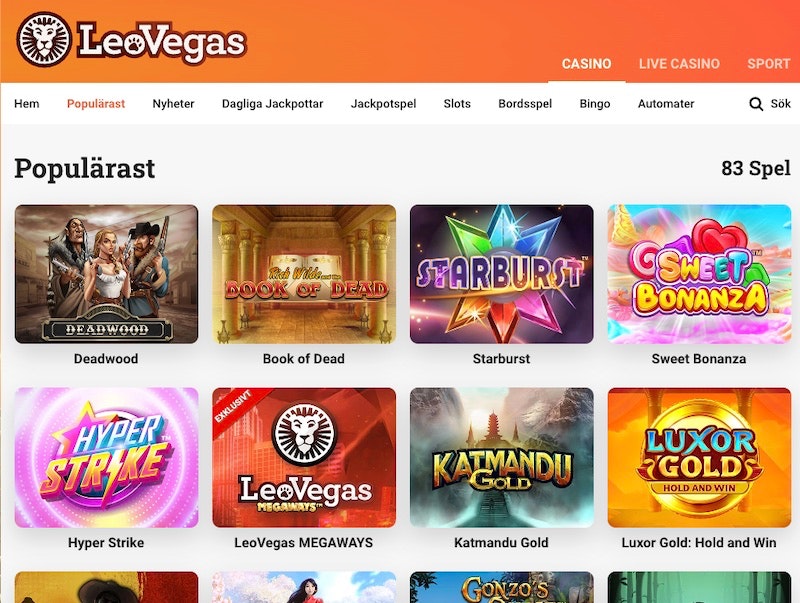
Task: Launch the Starburst game tile
Action: point(502,274)
